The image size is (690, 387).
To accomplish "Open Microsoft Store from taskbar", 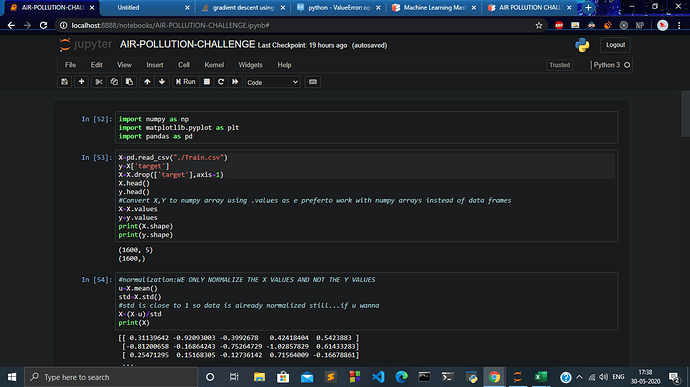I will coord(283,377).
